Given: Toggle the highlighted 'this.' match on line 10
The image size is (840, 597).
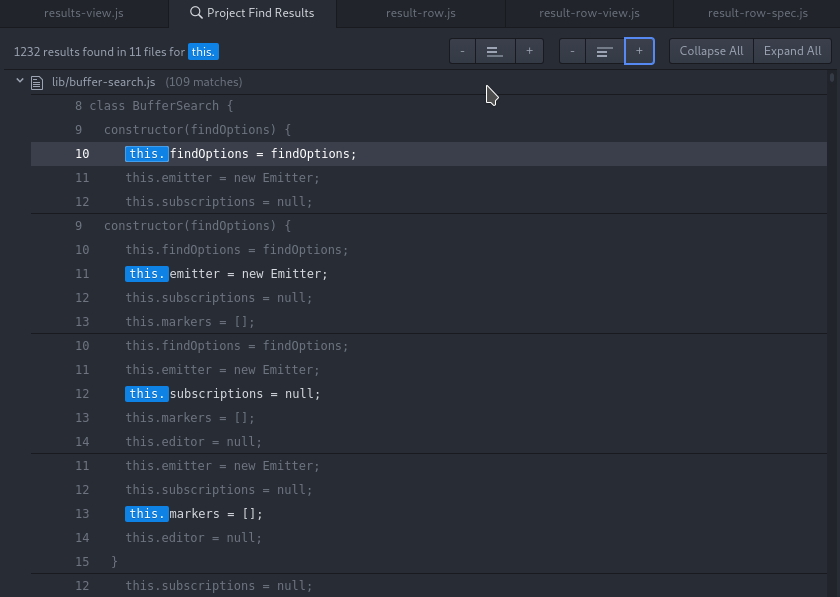Looking at the screenshot, I should click(x=146, y=154).
